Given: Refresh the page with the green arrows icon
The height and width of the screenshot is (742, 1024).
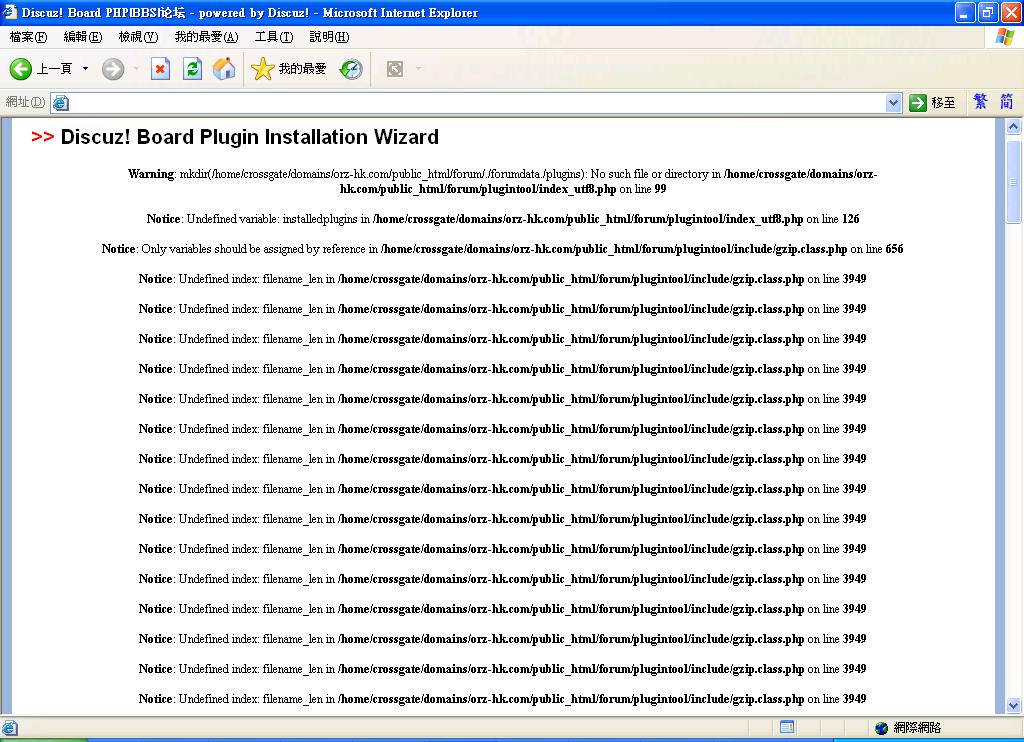Looking at the screenshot, I should pos(192,69).
